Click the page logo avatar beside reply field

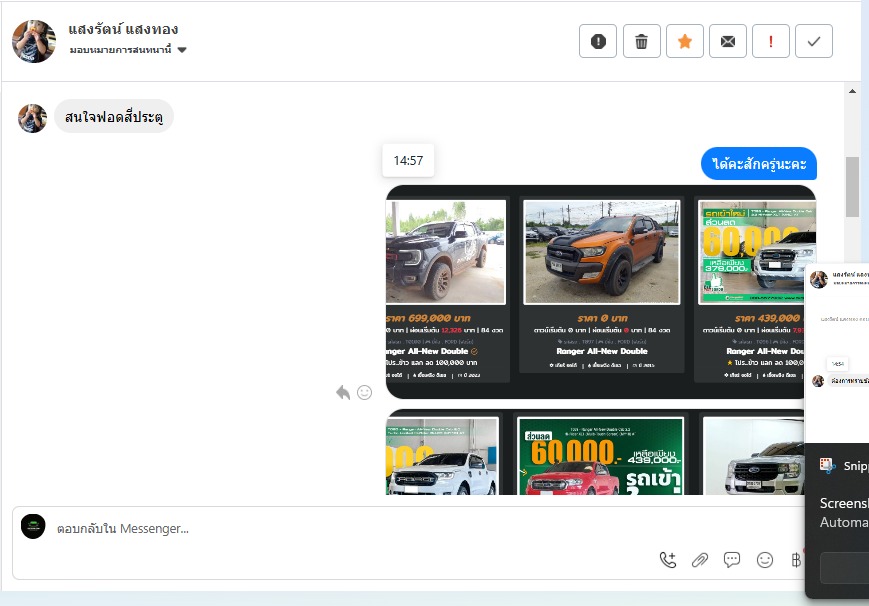tap(33, 527)
